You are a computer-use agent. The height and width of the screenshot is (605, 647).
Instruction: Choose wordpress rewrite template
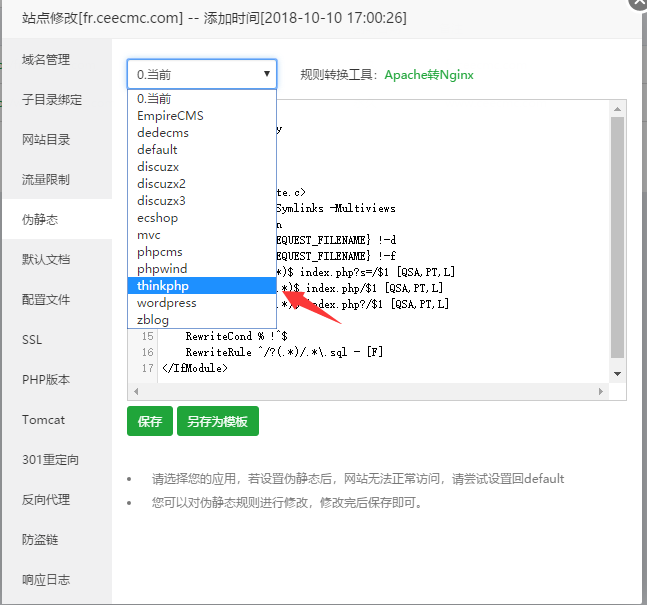(x=167, y=303)
